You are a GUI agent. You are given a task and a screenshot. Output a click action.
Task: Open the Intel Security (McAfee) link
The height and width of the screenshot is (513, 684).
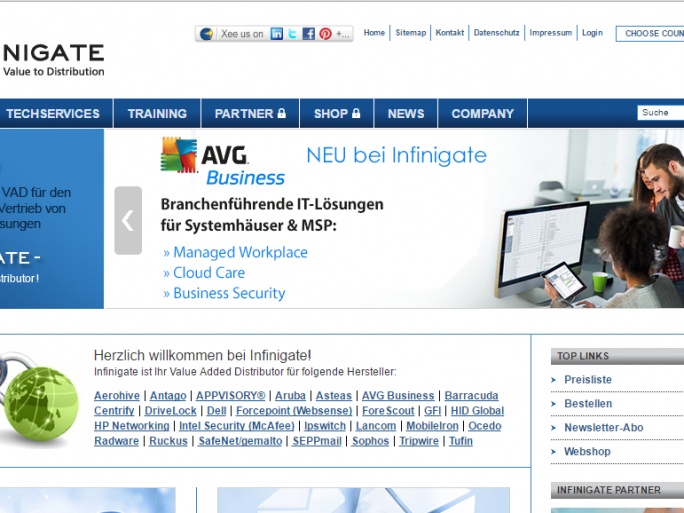(x=237, y=426)
